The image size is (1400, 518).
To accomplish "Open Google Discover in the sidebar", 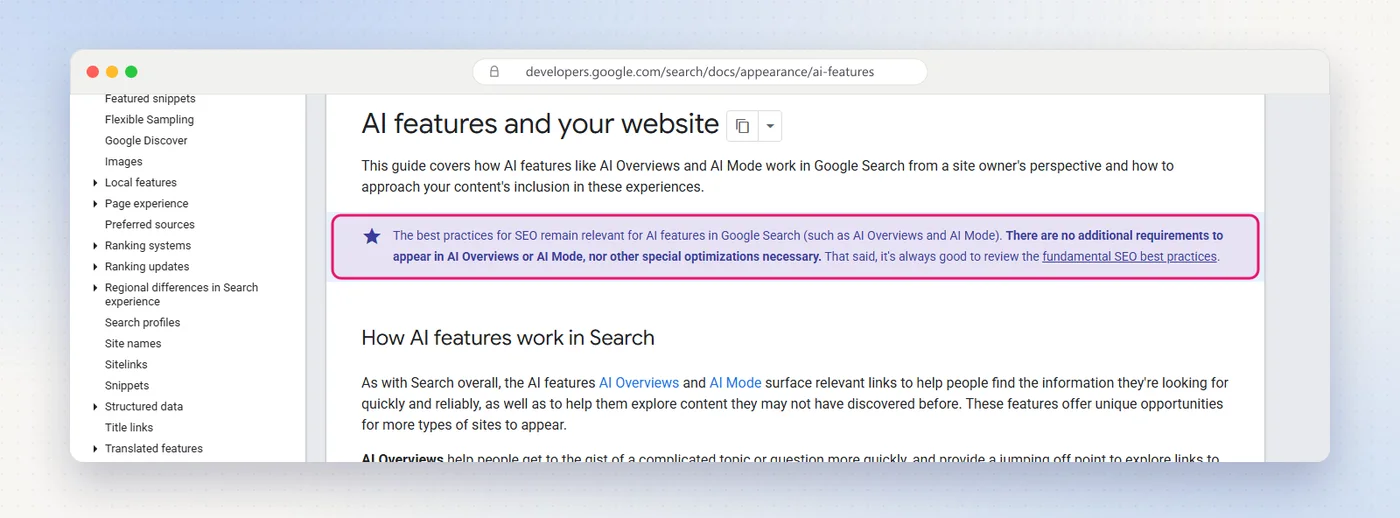I will 146,141.
